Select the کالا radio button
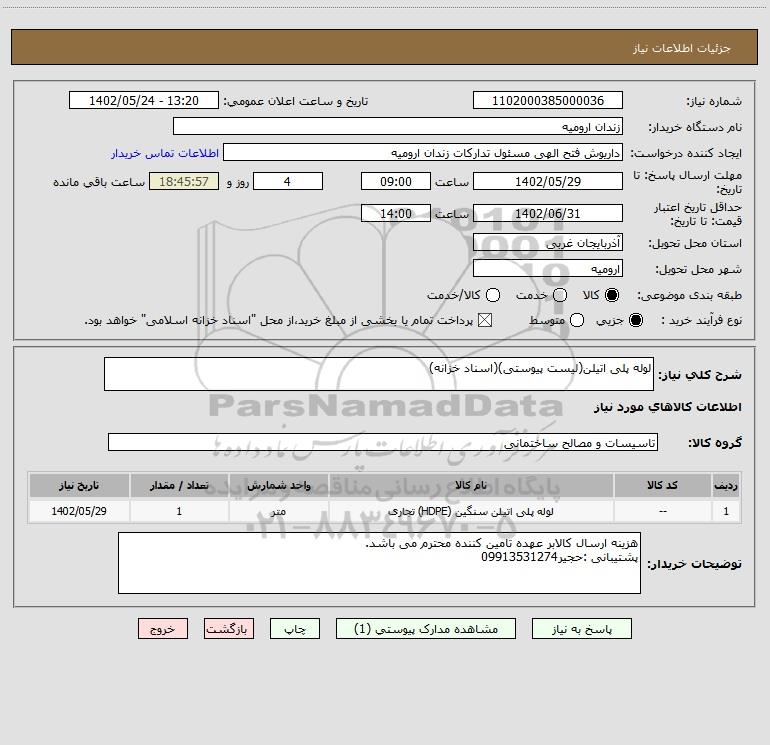 tap(612, 295)
